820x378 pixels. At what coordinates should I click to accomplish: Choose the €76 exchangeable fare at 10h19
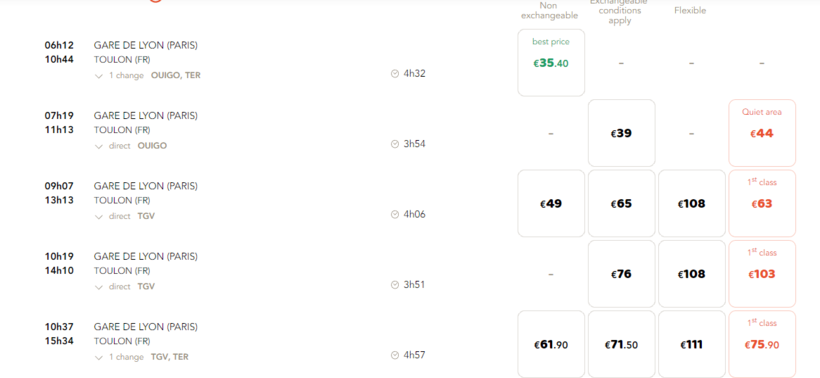pyautogui.click(x=621, y=274)
